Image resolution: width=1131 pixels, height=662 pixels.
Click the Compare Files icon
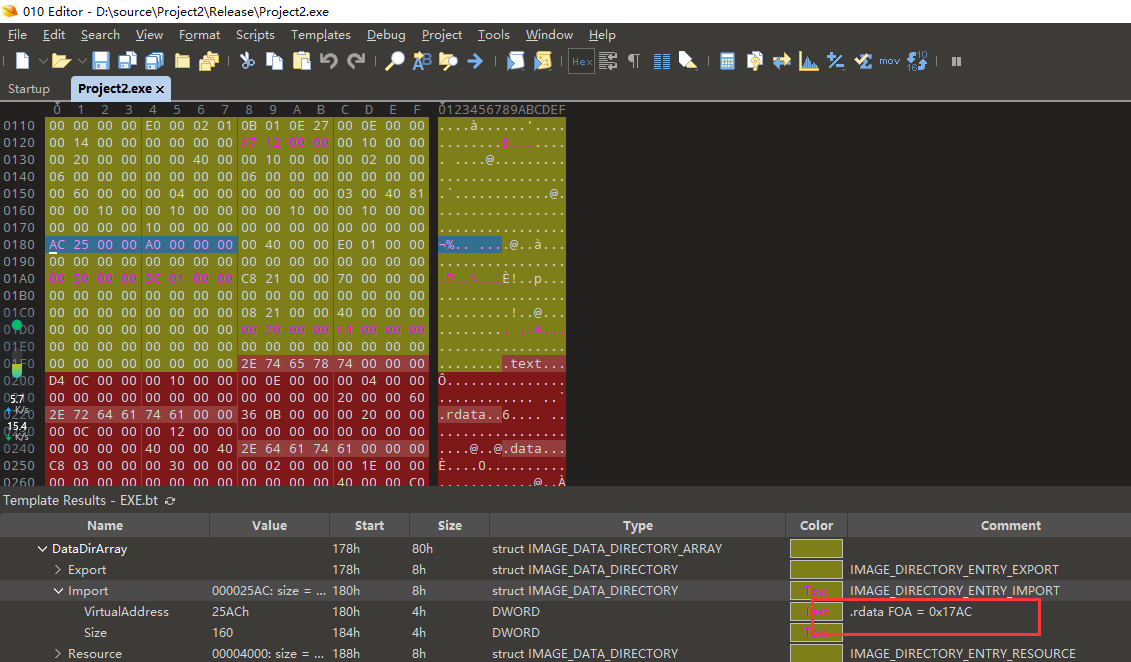tap(754, 61)
